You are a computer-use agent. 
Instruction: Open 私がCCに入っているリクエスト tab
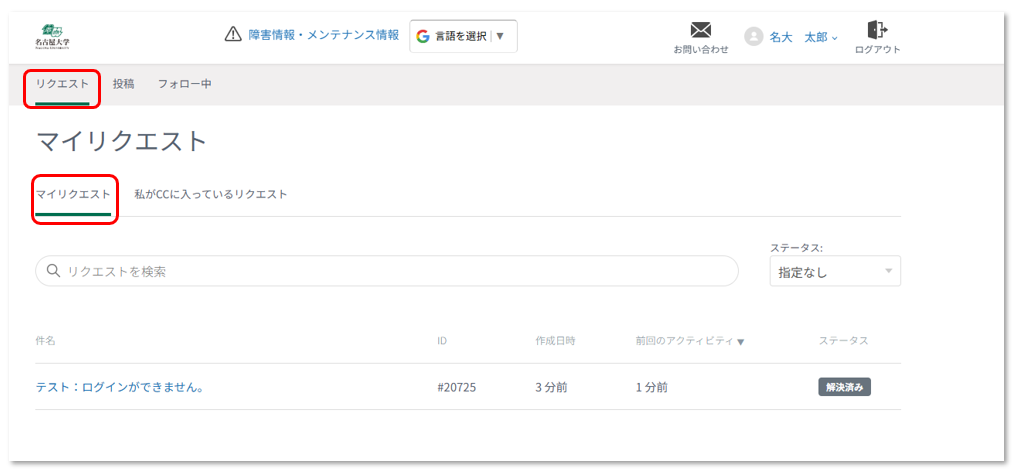210,194
